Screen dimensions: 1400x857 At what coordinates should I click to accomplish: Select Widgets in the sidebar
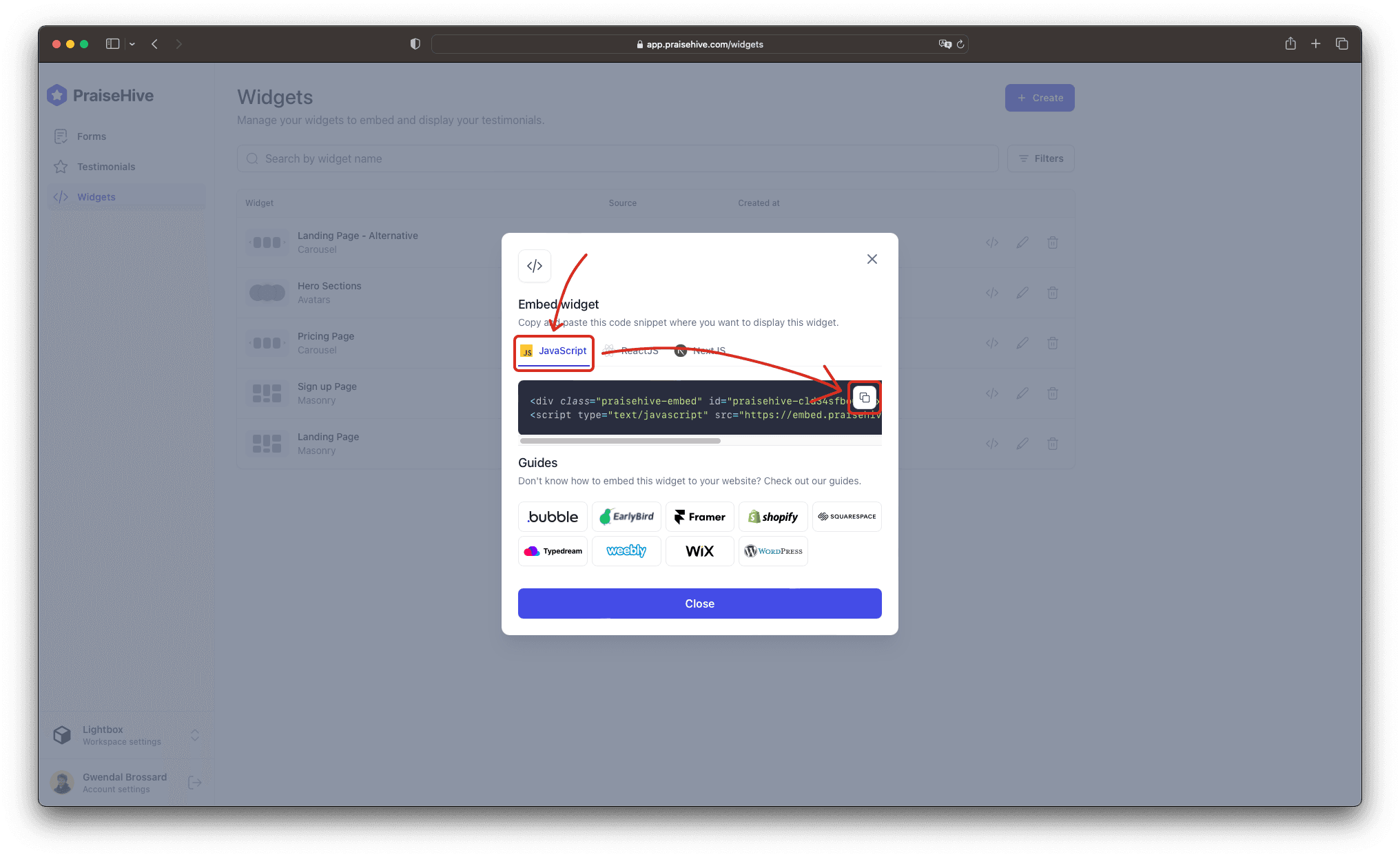tap(96, 197)
